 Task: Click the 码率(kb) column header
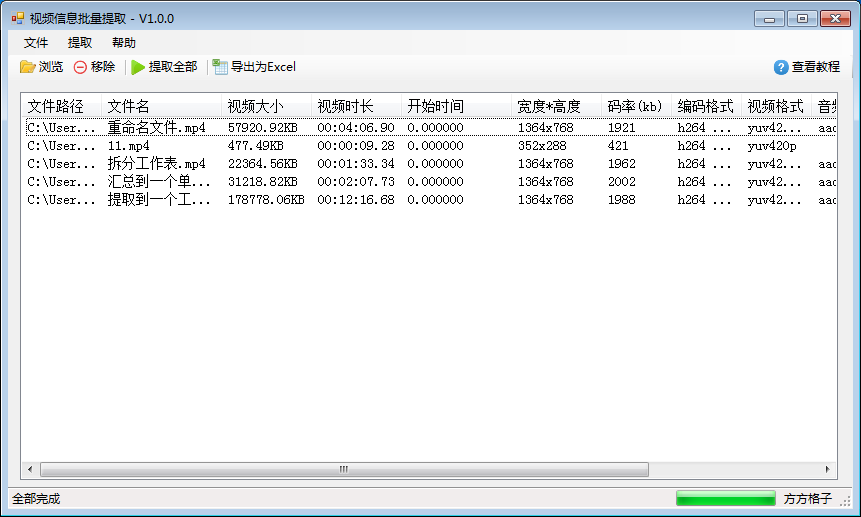(634, 106)
